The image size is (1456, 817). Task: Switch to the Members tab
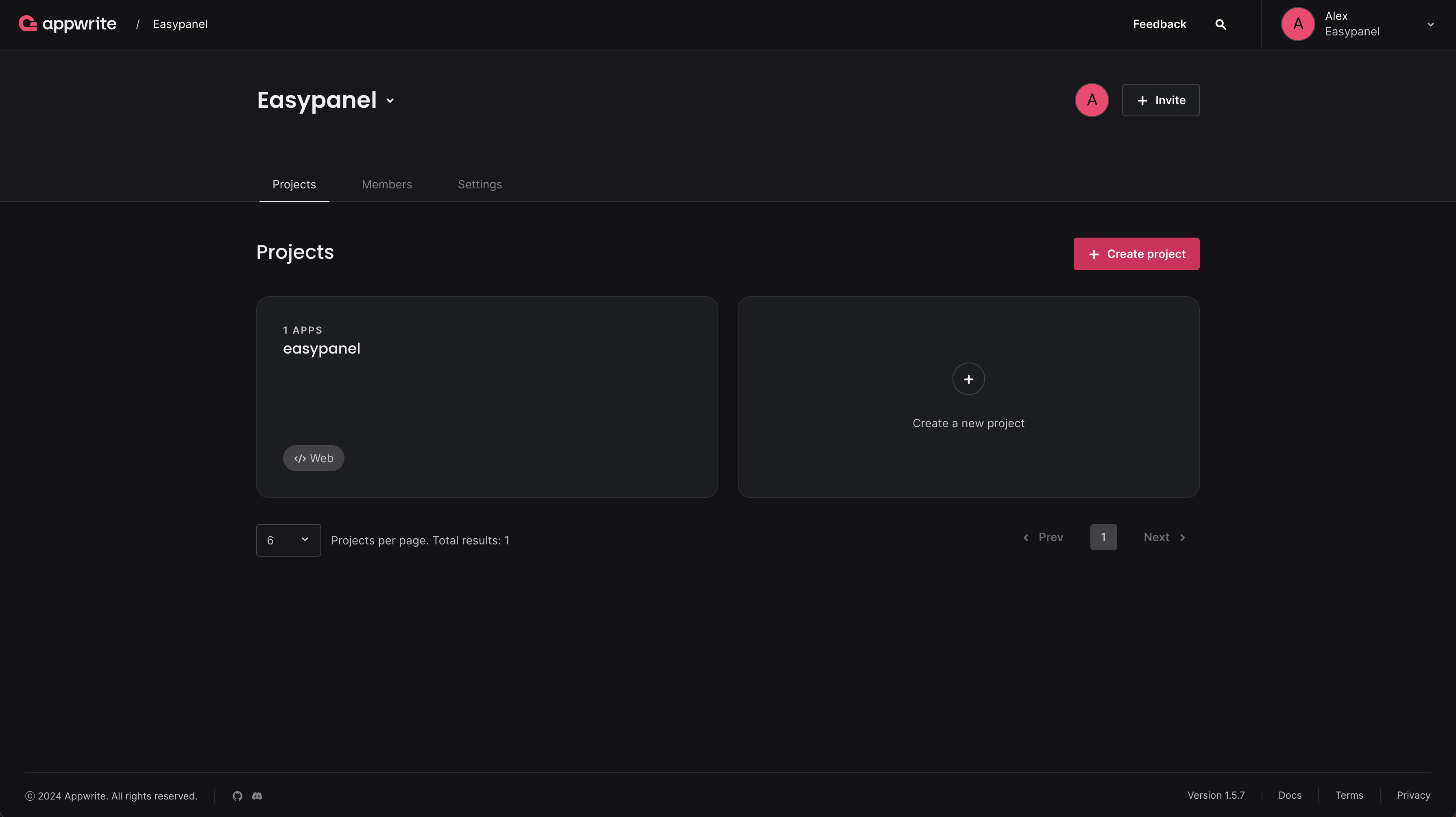click(x=387, y=184)
